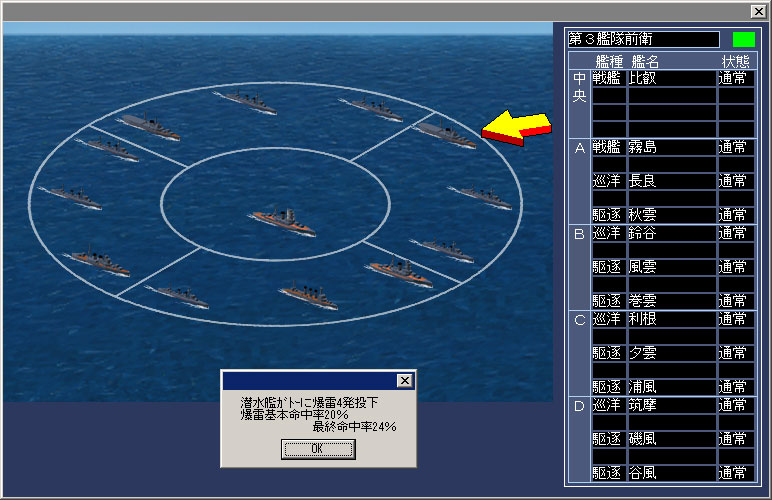The image size is (772, 500).
Task: Select ship name 谷風 in the list
Action: 672,473
